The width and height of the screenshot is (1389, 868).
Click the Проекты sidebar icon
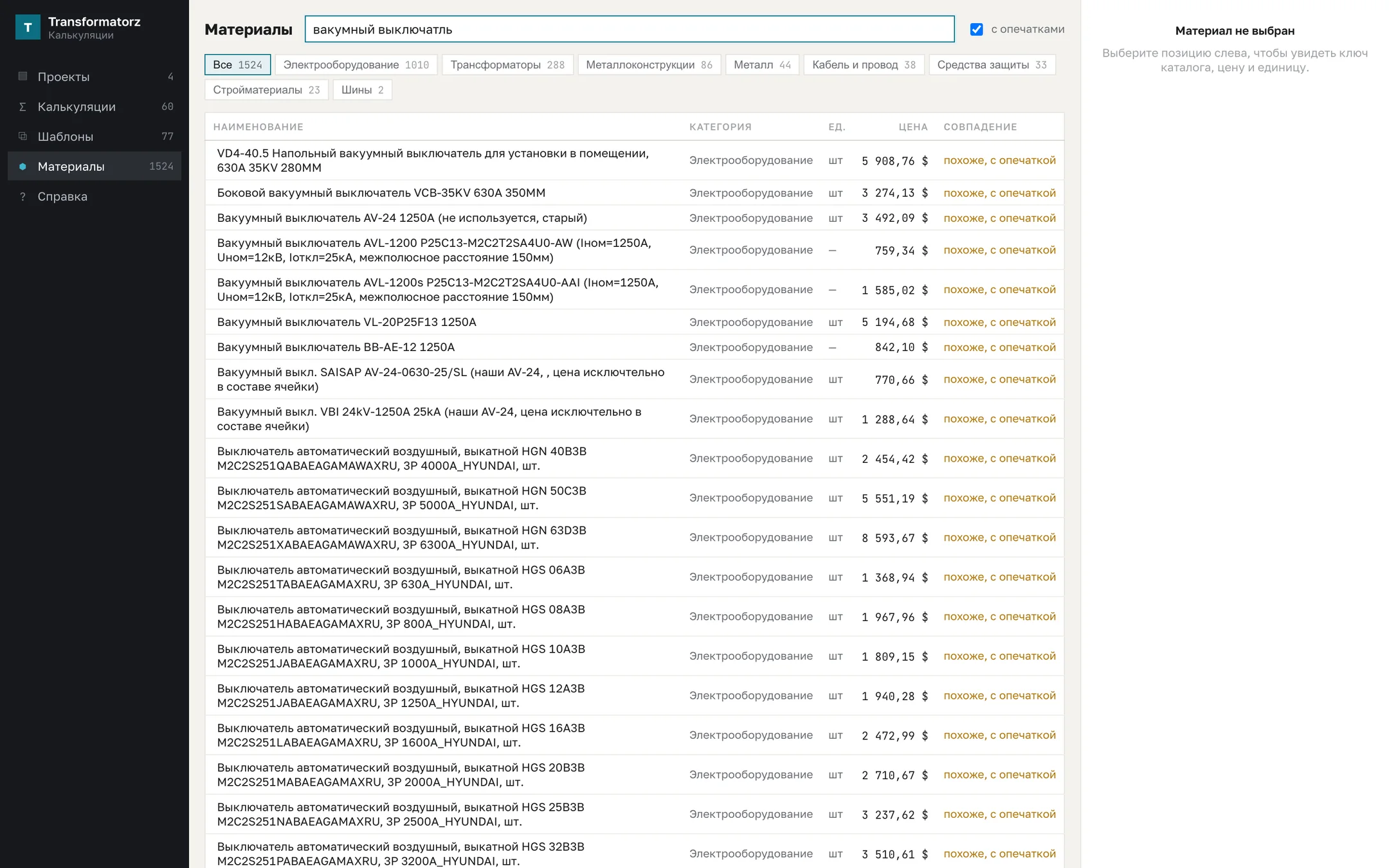(x=23, y=77)
